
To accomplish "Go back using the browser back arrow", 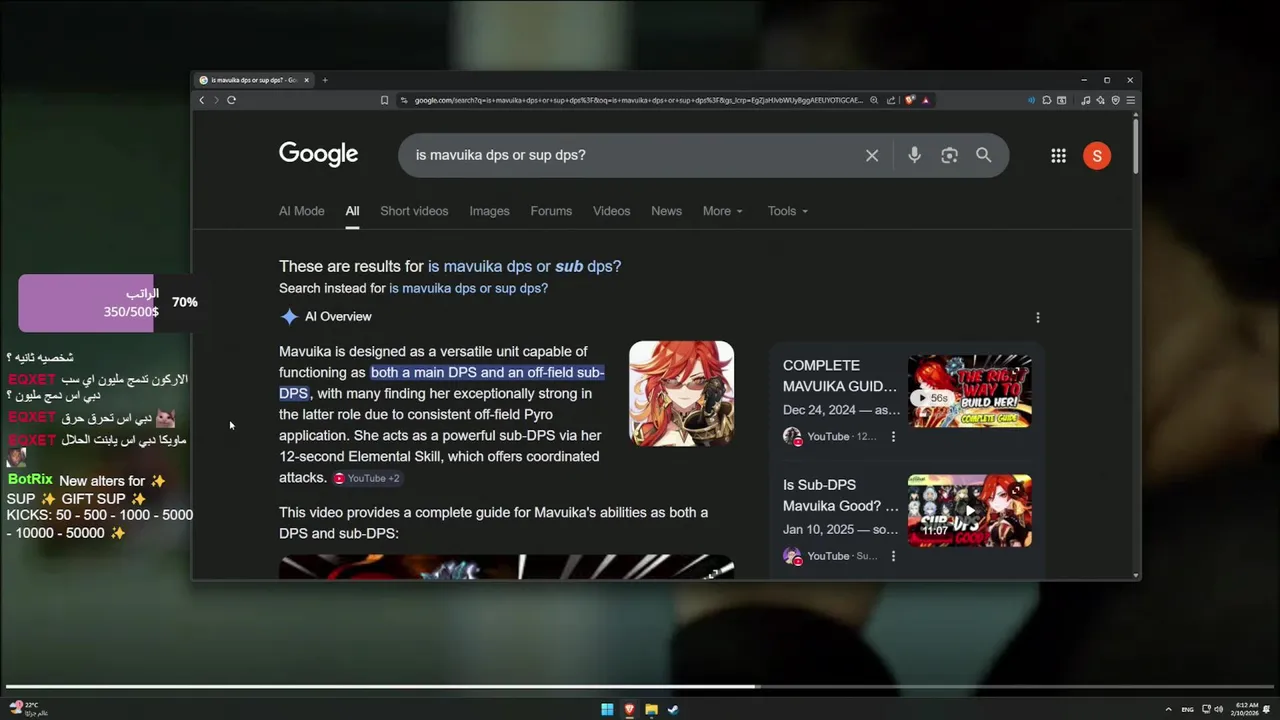I will point(202,100).
